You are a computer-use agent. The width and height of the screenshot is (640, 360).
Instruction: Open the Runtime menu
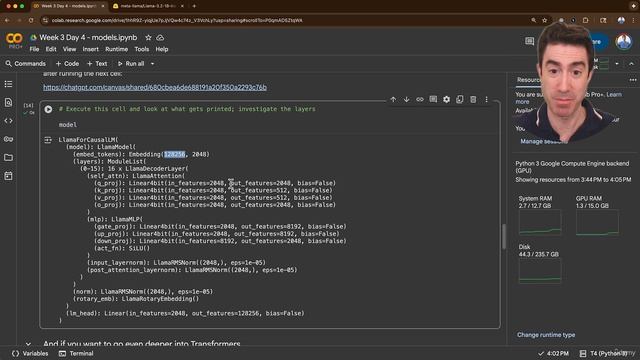116,49
